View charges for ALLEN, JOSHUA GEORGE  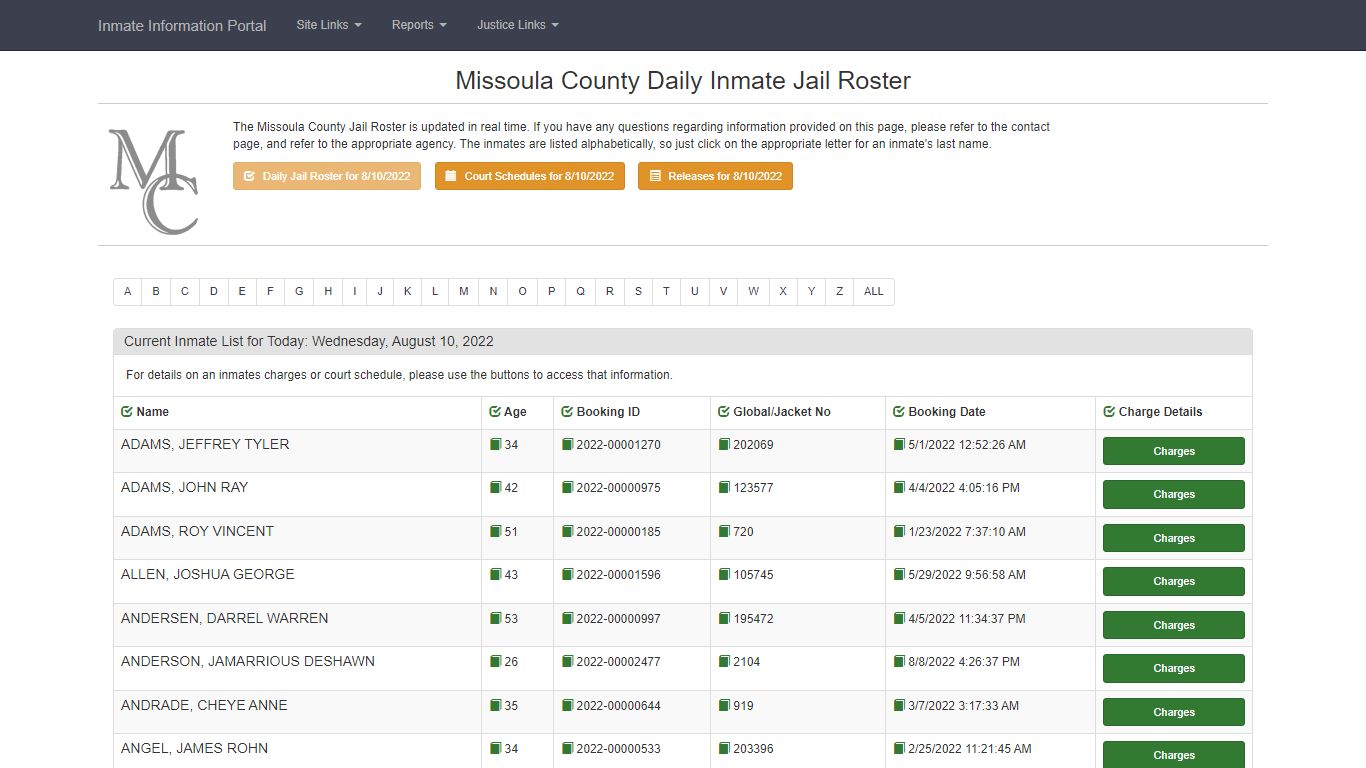coord(1174,581)
